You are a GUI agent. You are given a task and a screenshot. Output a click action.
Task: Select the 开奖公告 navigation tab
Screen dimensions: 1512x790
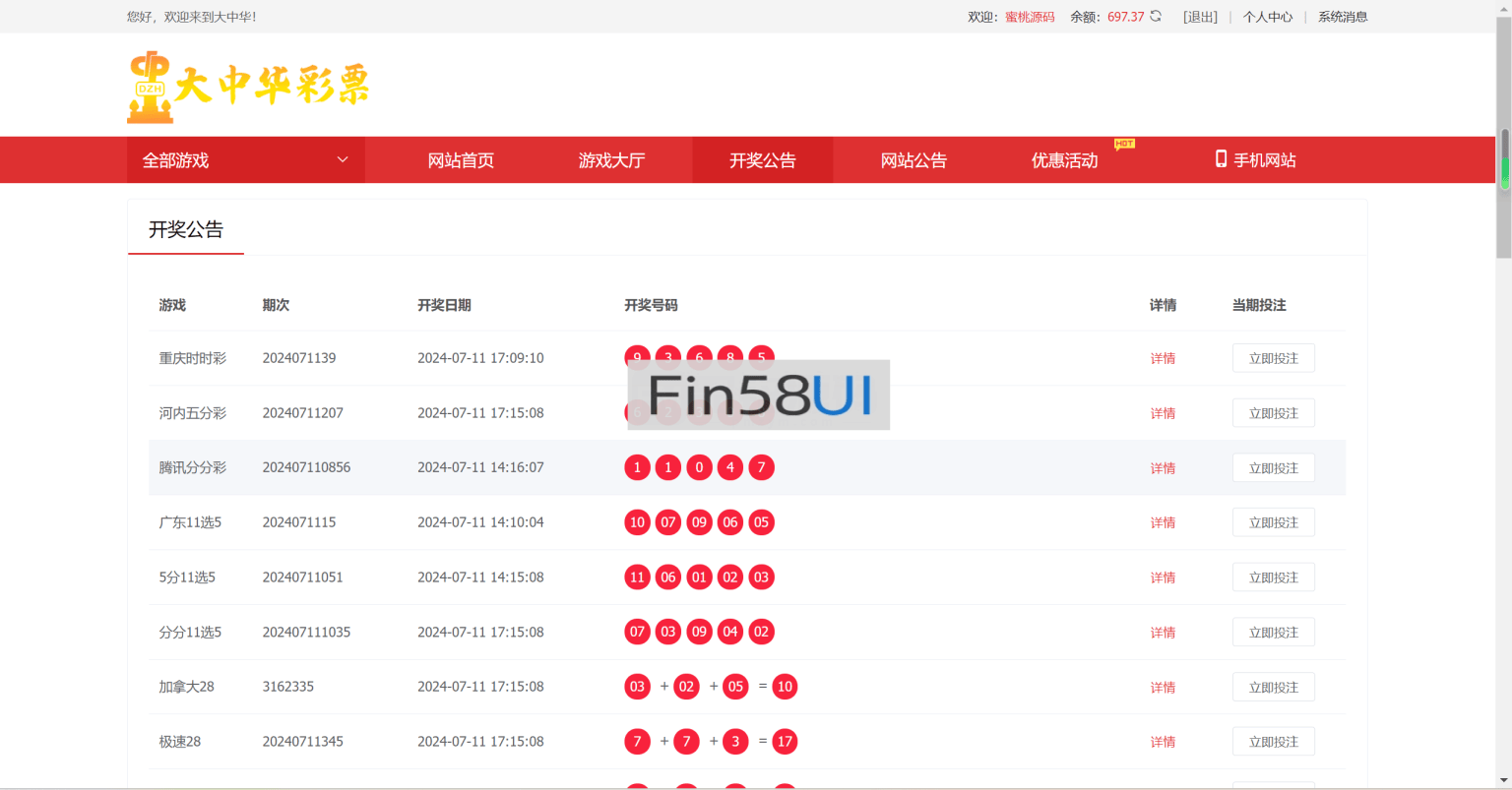tap(762, 160)
